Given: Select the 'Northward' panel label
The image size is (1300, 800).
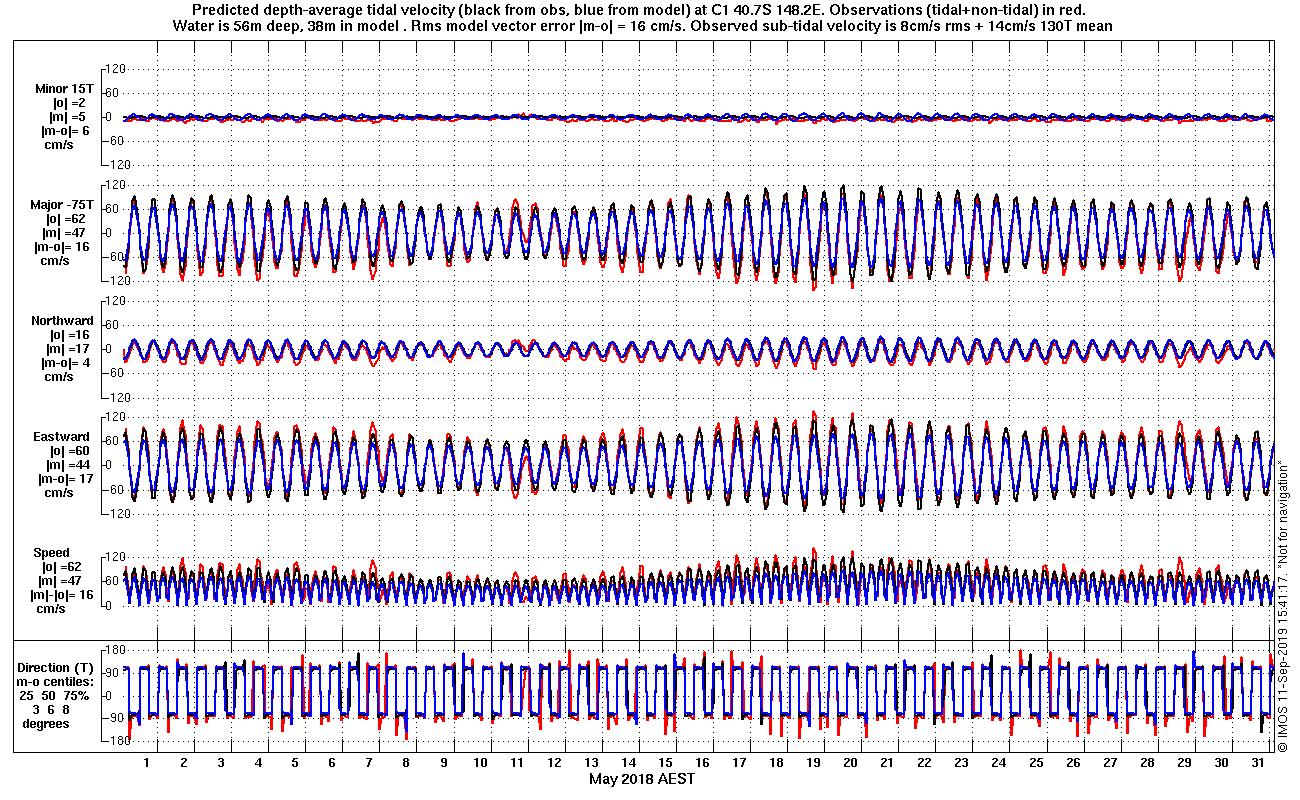Looking at the screenshot, I should [x=61, y=321].
